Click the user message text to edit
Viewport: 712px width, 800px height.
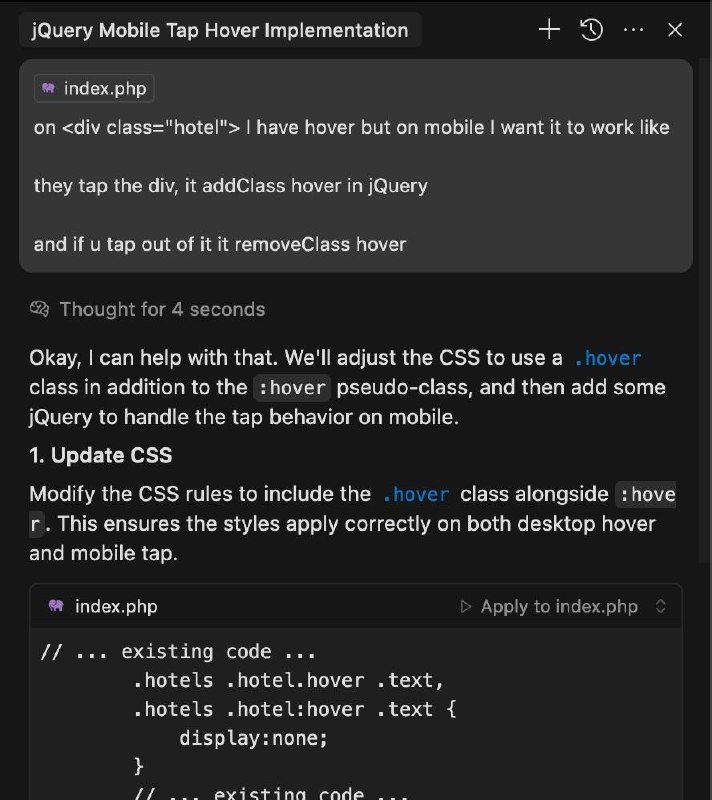point(350,186)
